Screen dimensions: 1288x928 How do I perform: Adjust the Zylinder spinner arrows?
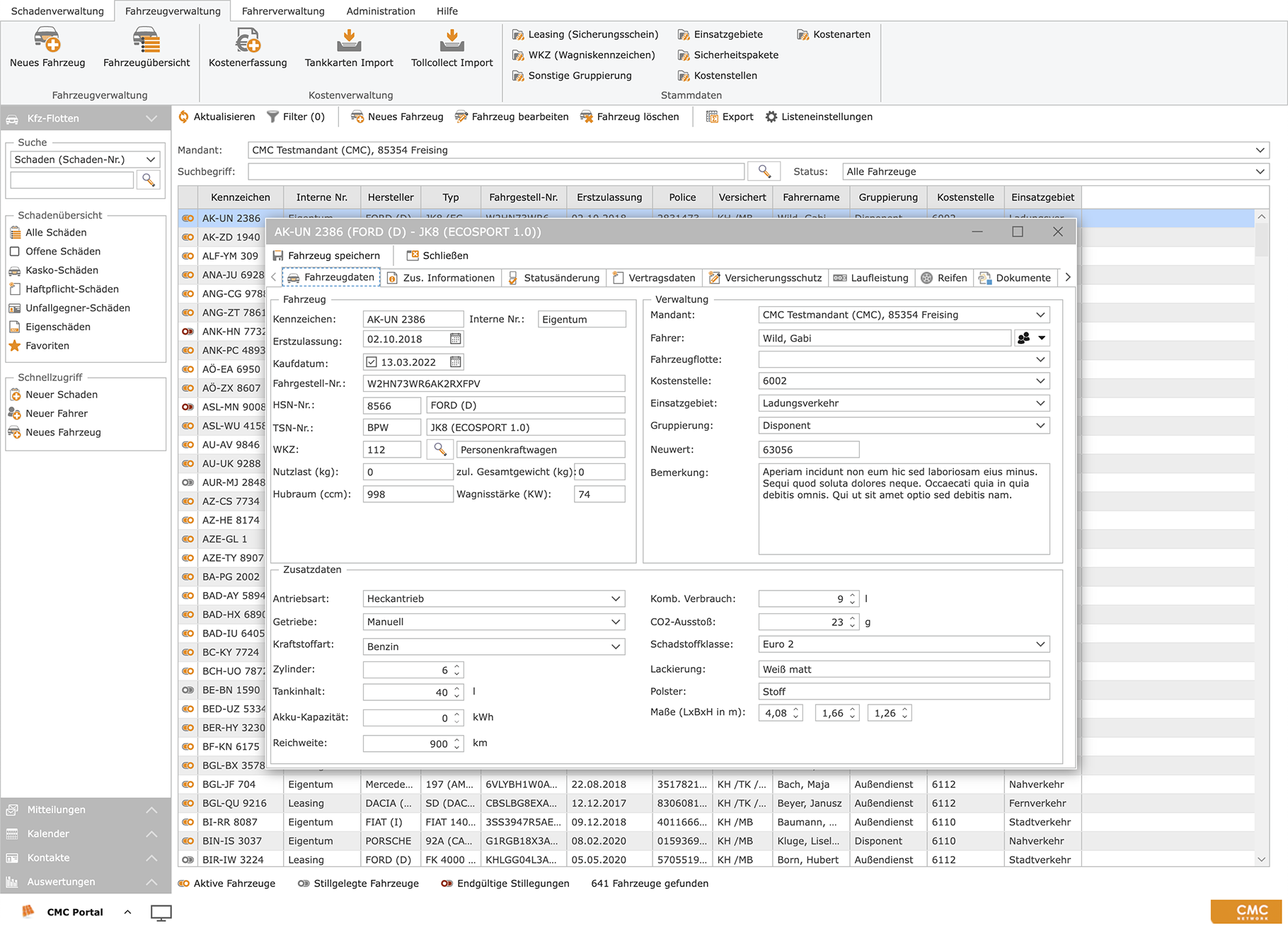[457, 669]
